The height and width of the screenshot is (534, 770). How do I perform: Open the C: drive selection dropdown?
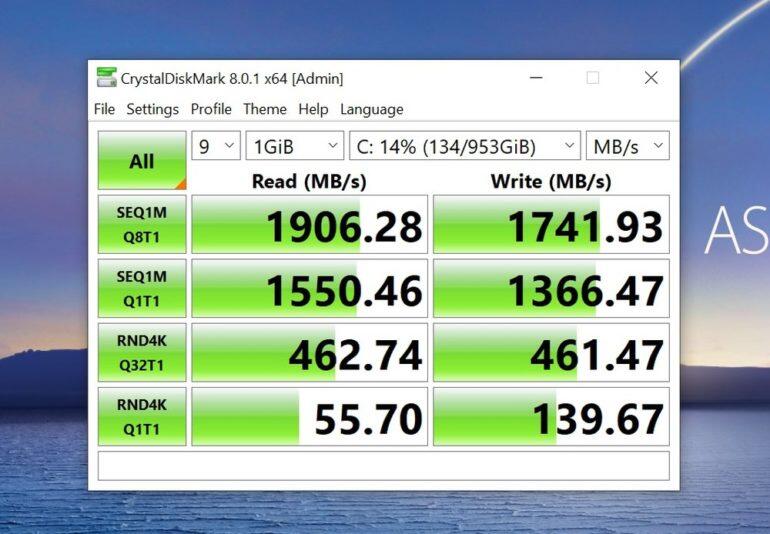tap(465, 146)
